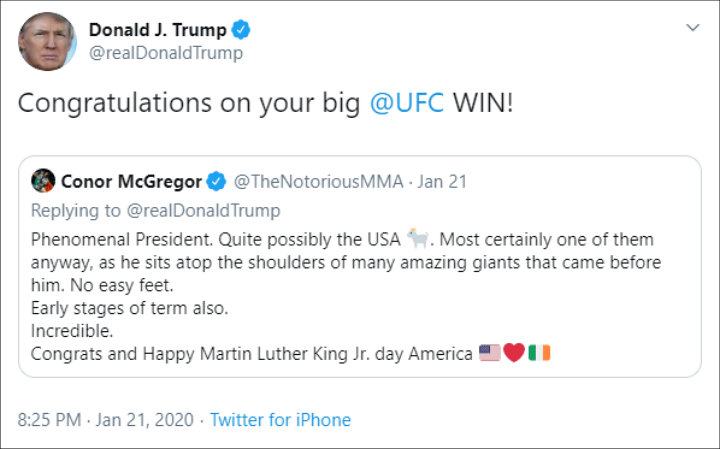Click the Jan 21 date on quoted tweet

pyautogui.click(x=442, y=182)
